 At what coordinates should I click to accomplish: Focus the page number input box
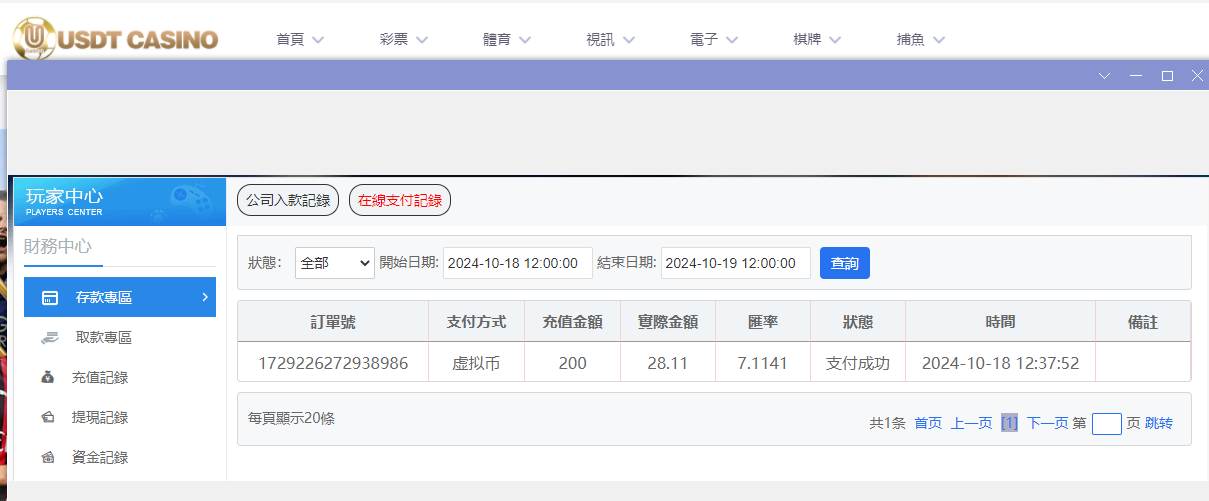click(1106, 424)
